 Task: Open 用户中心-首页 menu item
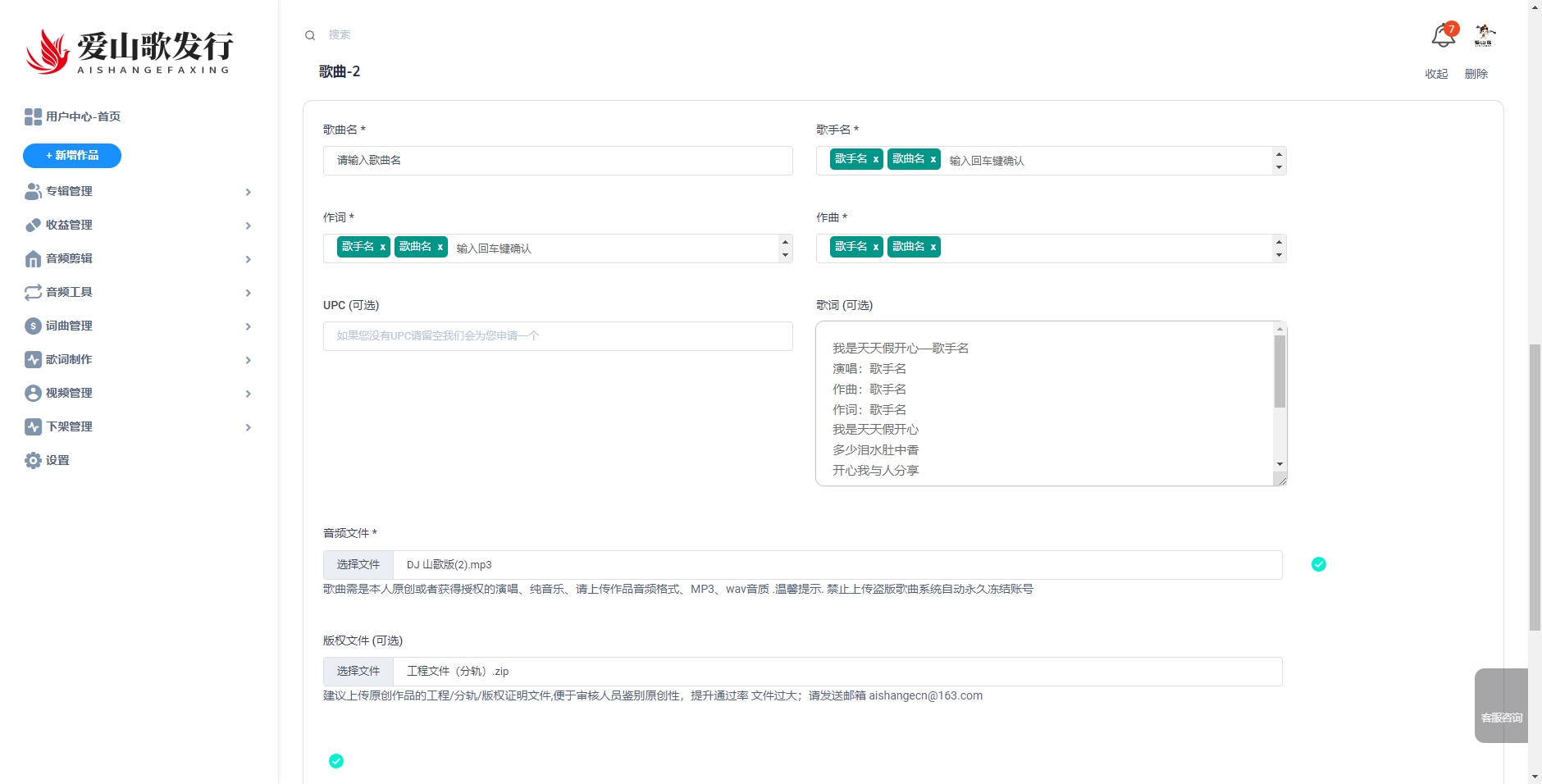(83, 117)
